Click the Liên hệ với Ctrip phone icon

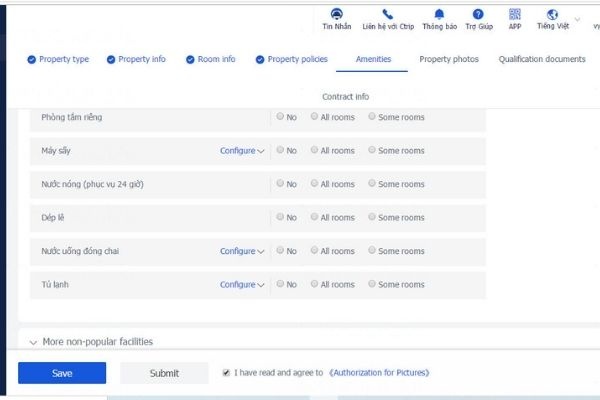(x=388, y=15)
